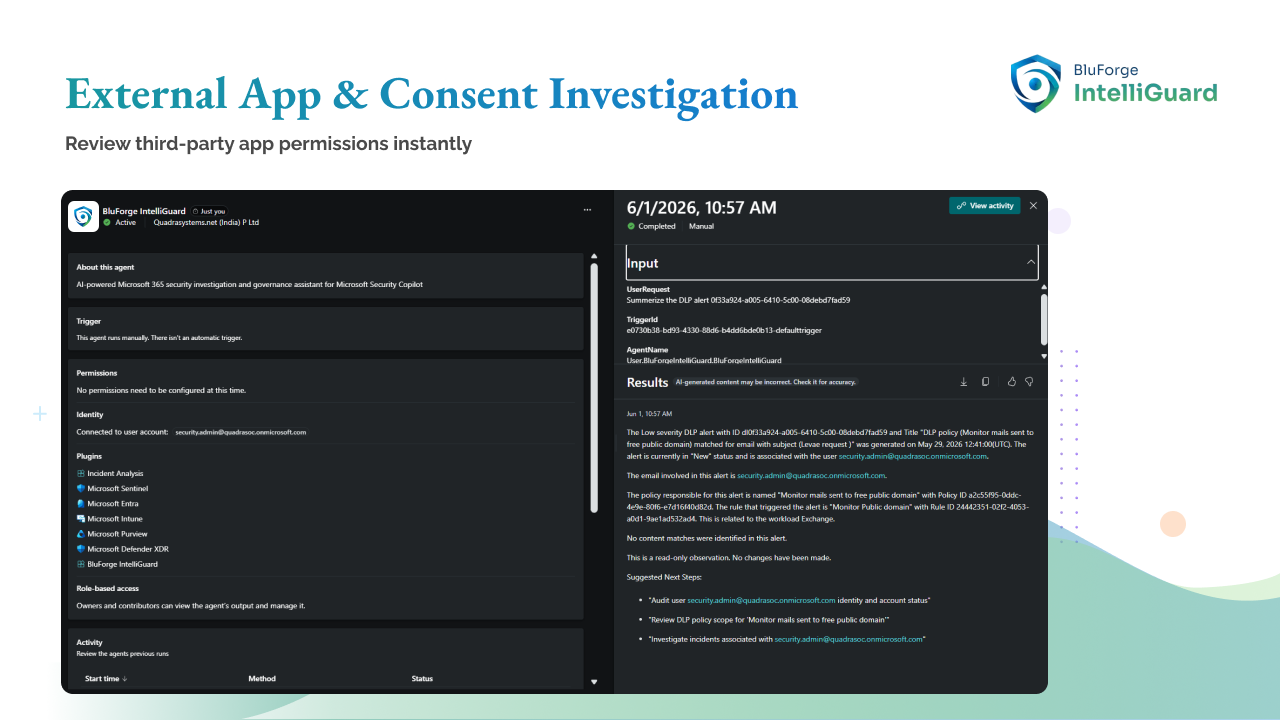Click the Microsoft Defender XDR plugin name
This screenshot has height=720, width=1280.
(x=127, y=549)
